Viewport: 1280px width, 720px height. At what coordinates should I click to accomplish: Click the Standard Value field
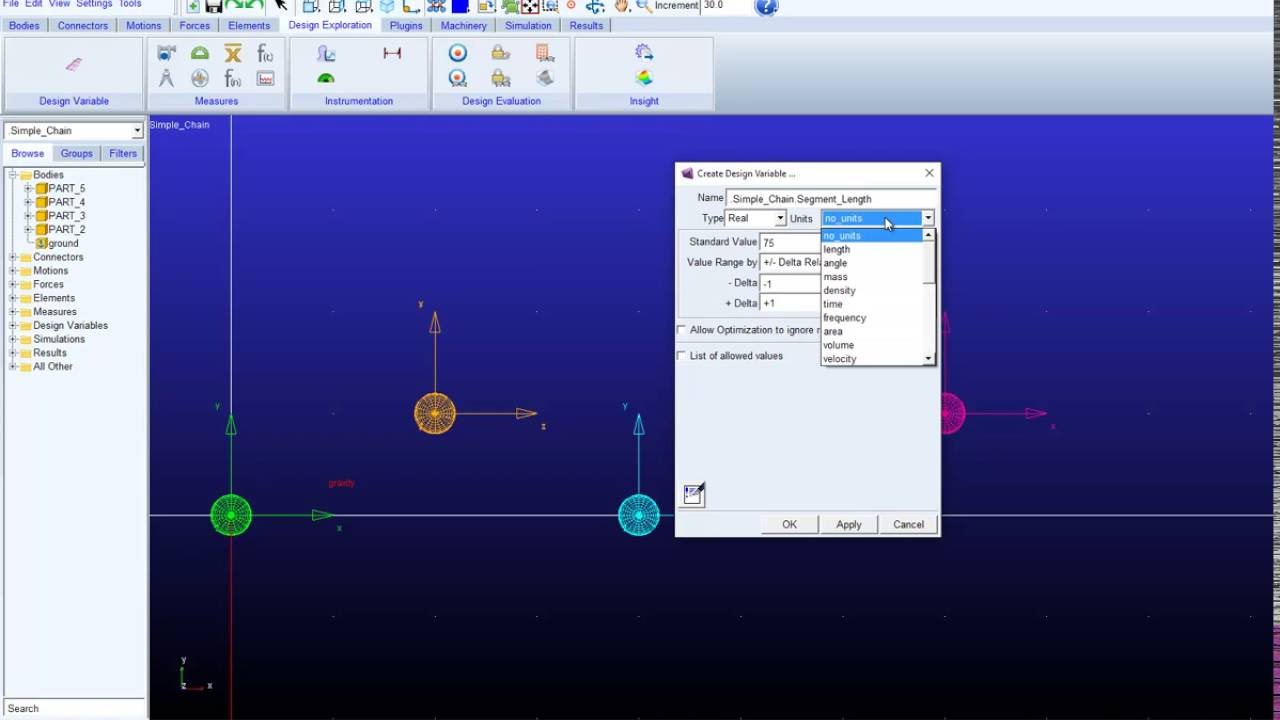pyautogui.click(x=792, y=242)
